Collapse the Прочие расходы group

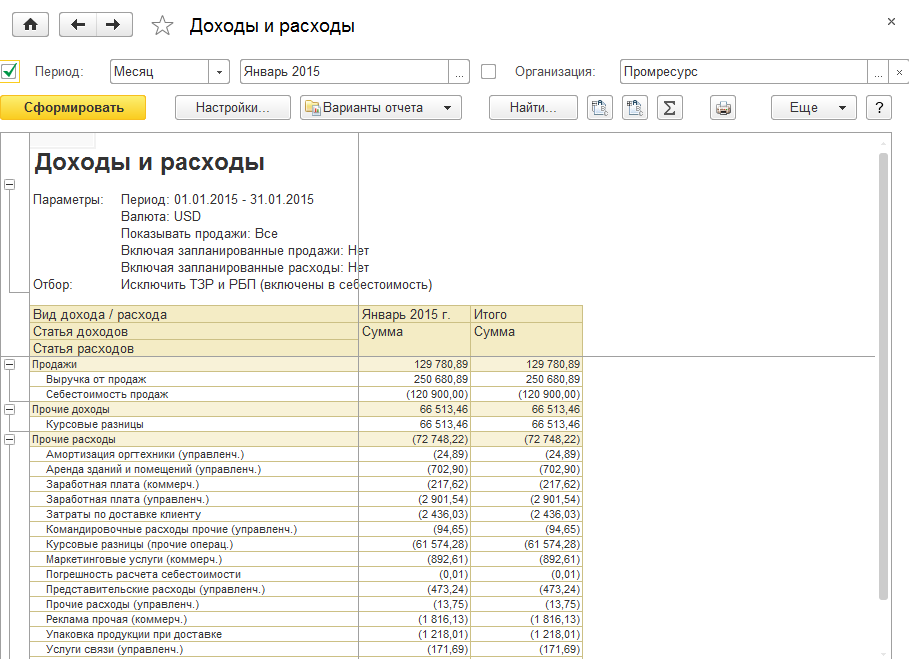10,440
